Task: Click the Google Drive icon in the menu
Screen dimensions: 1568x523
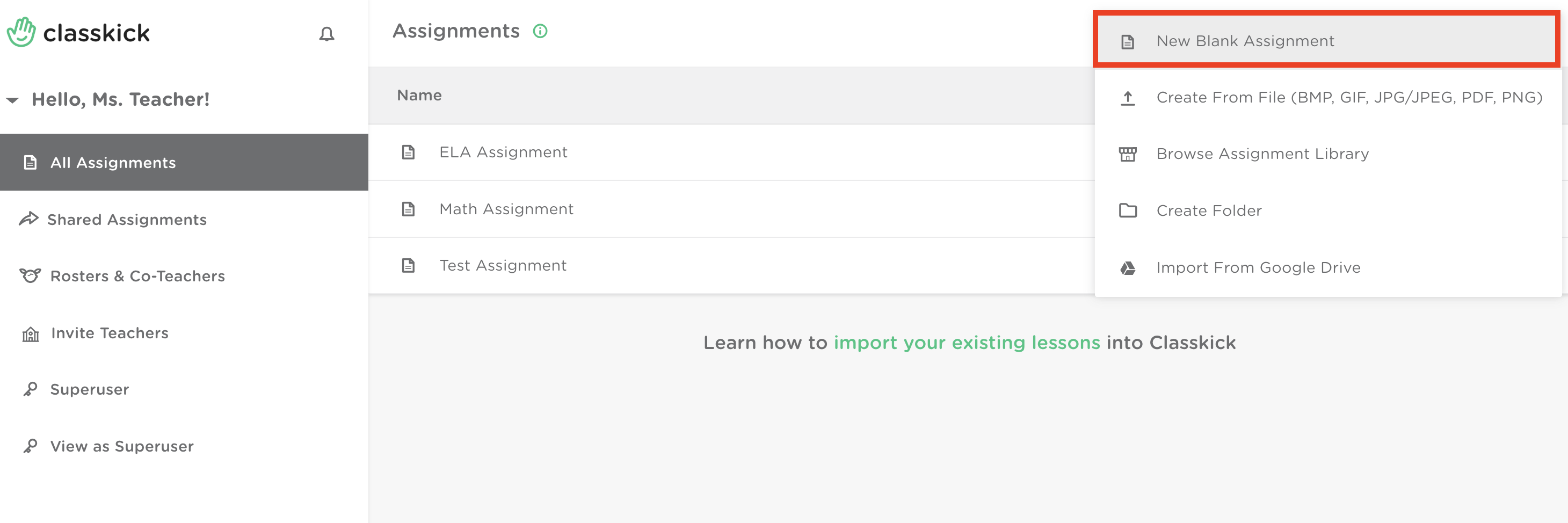Action: click(x=1127, y=268)
